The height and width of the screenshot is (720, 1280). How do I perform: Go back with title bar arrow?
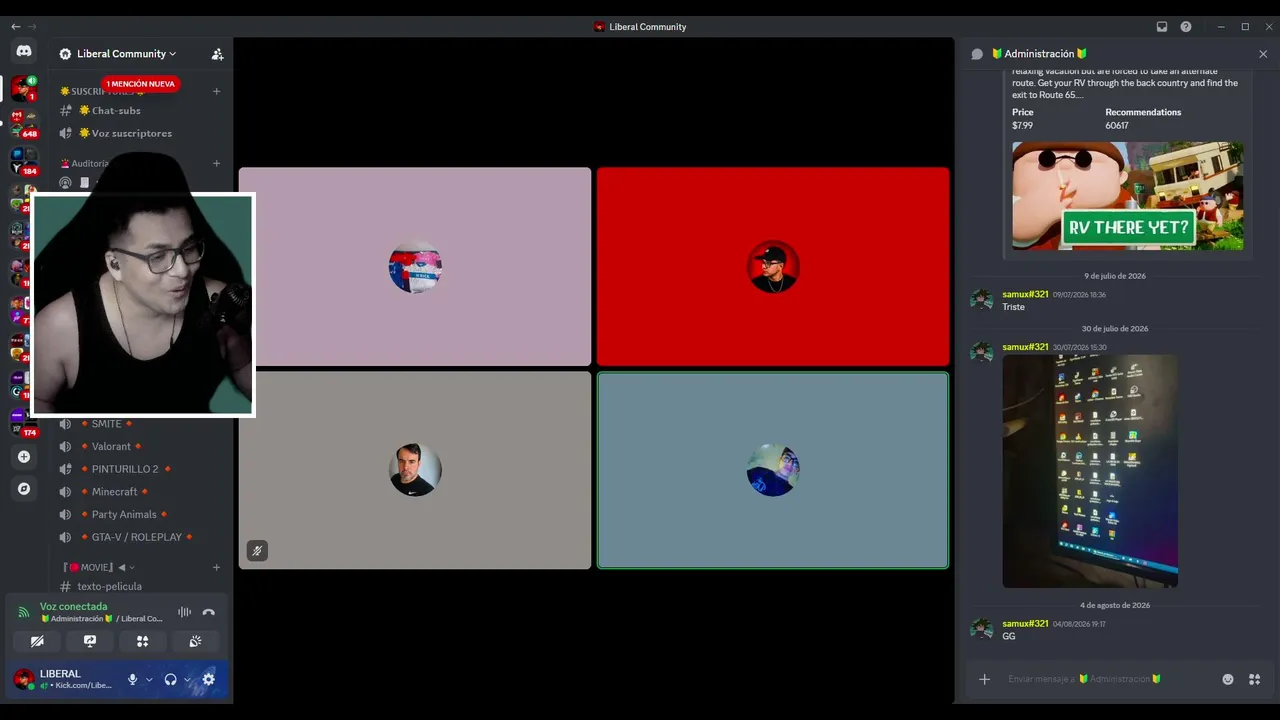(x=15, y=27)
